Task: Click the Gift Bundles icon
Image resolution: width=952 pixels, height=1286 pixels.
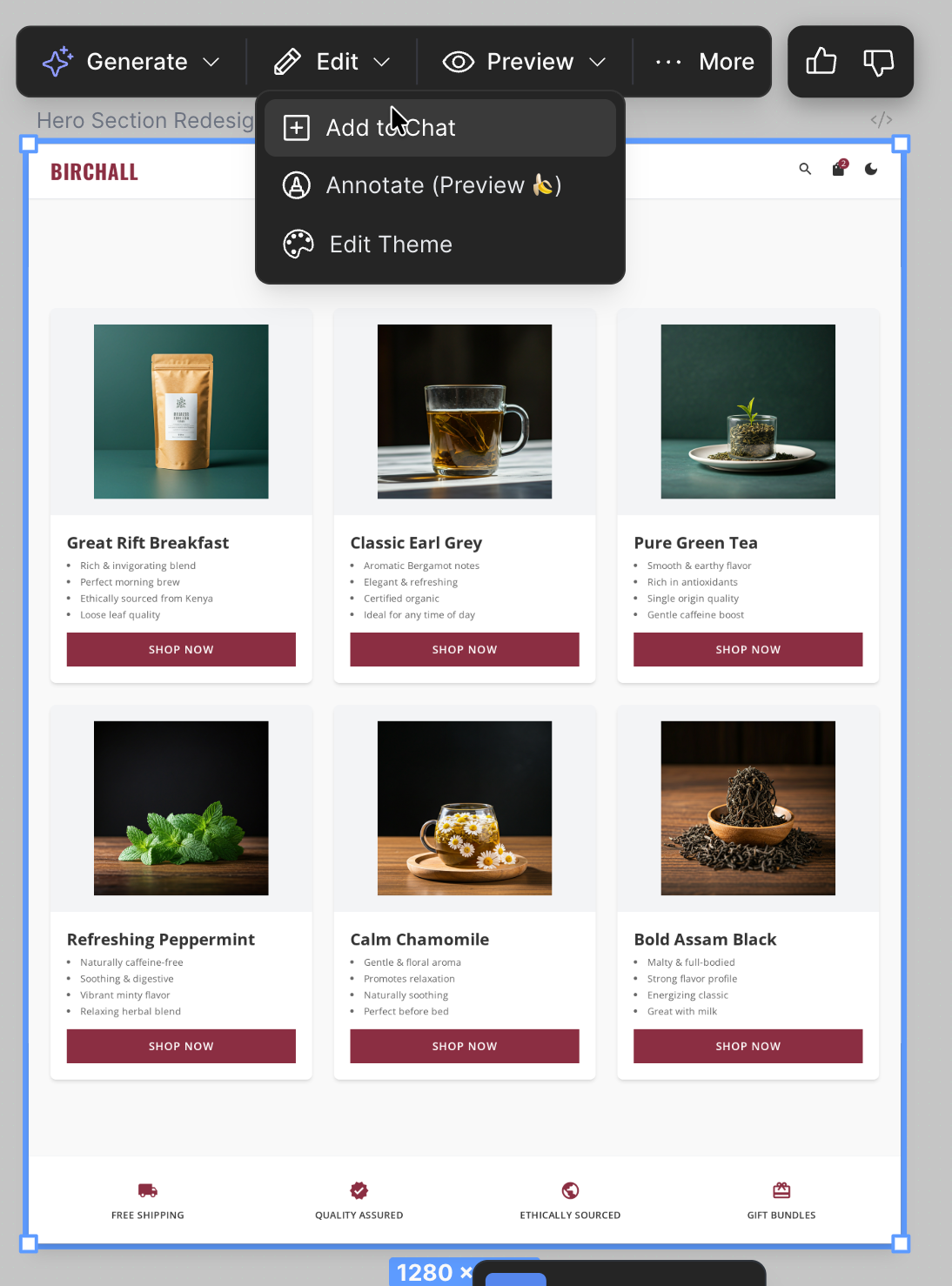Action: [x=781, y=1190]
